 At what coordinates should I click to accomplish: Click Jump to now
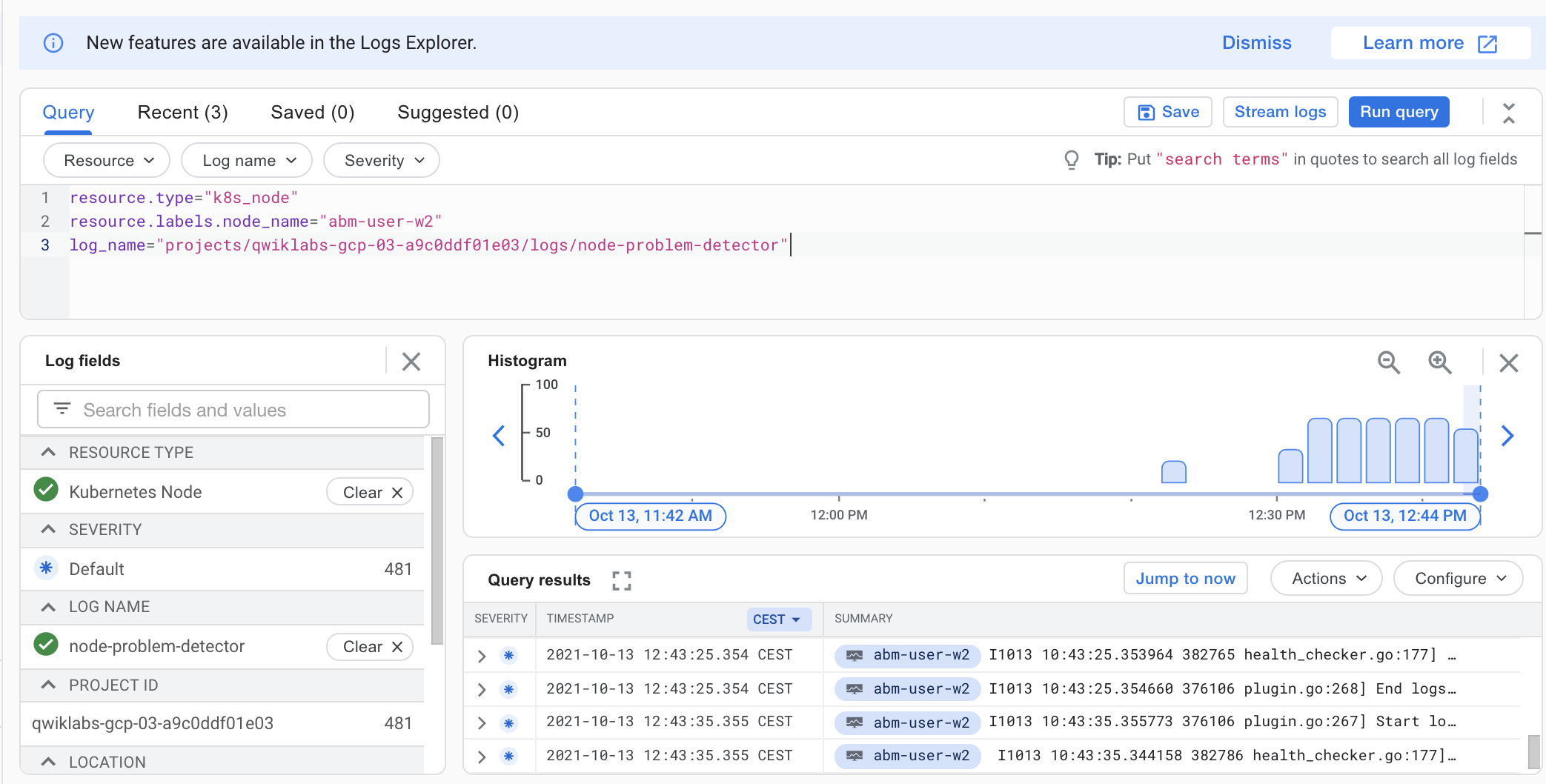[1185, 579]
